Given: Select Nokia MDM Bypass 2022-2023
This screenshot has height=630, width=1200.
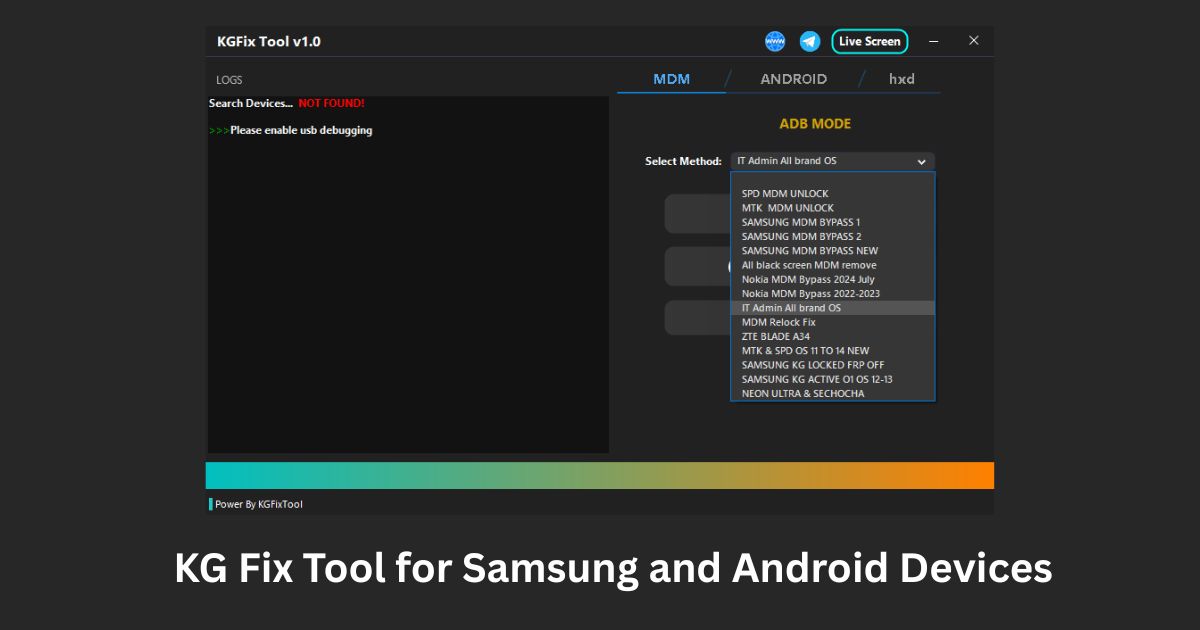Looking at the screenshot, I should click(x=833, y=294).
